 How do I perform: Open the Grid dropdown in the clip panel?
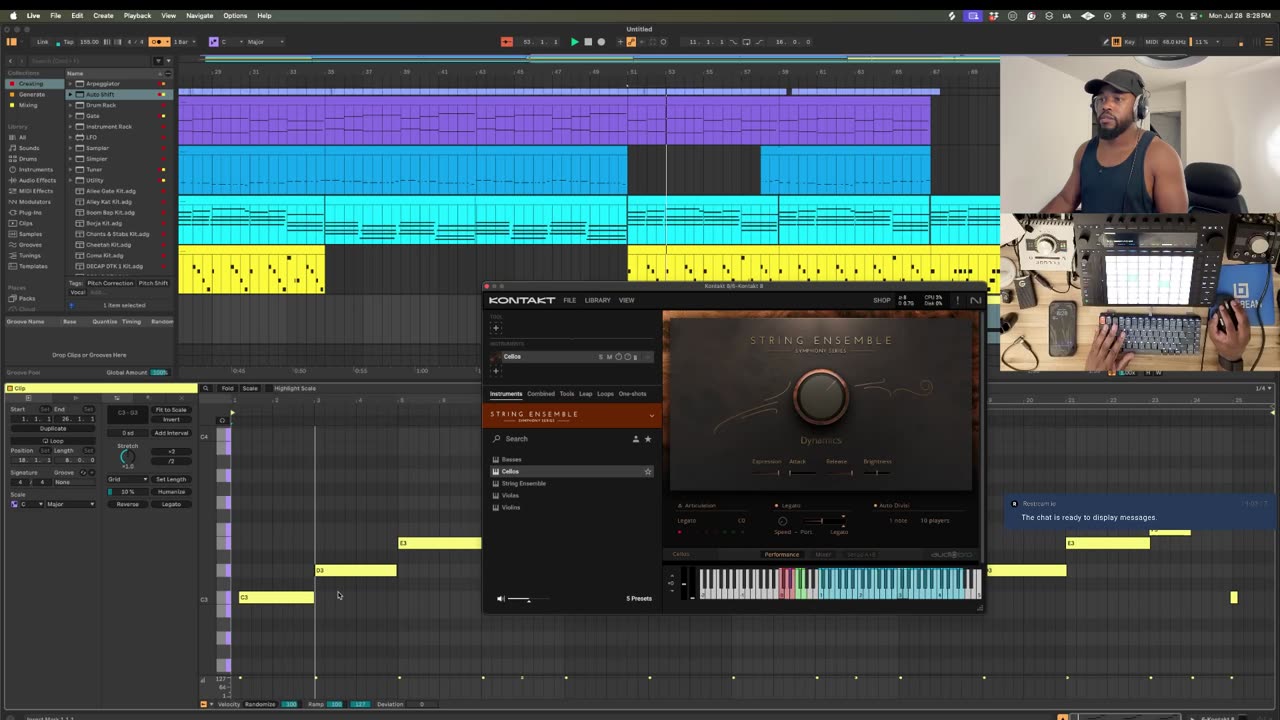pyautogui.click(x=128, y=479)
